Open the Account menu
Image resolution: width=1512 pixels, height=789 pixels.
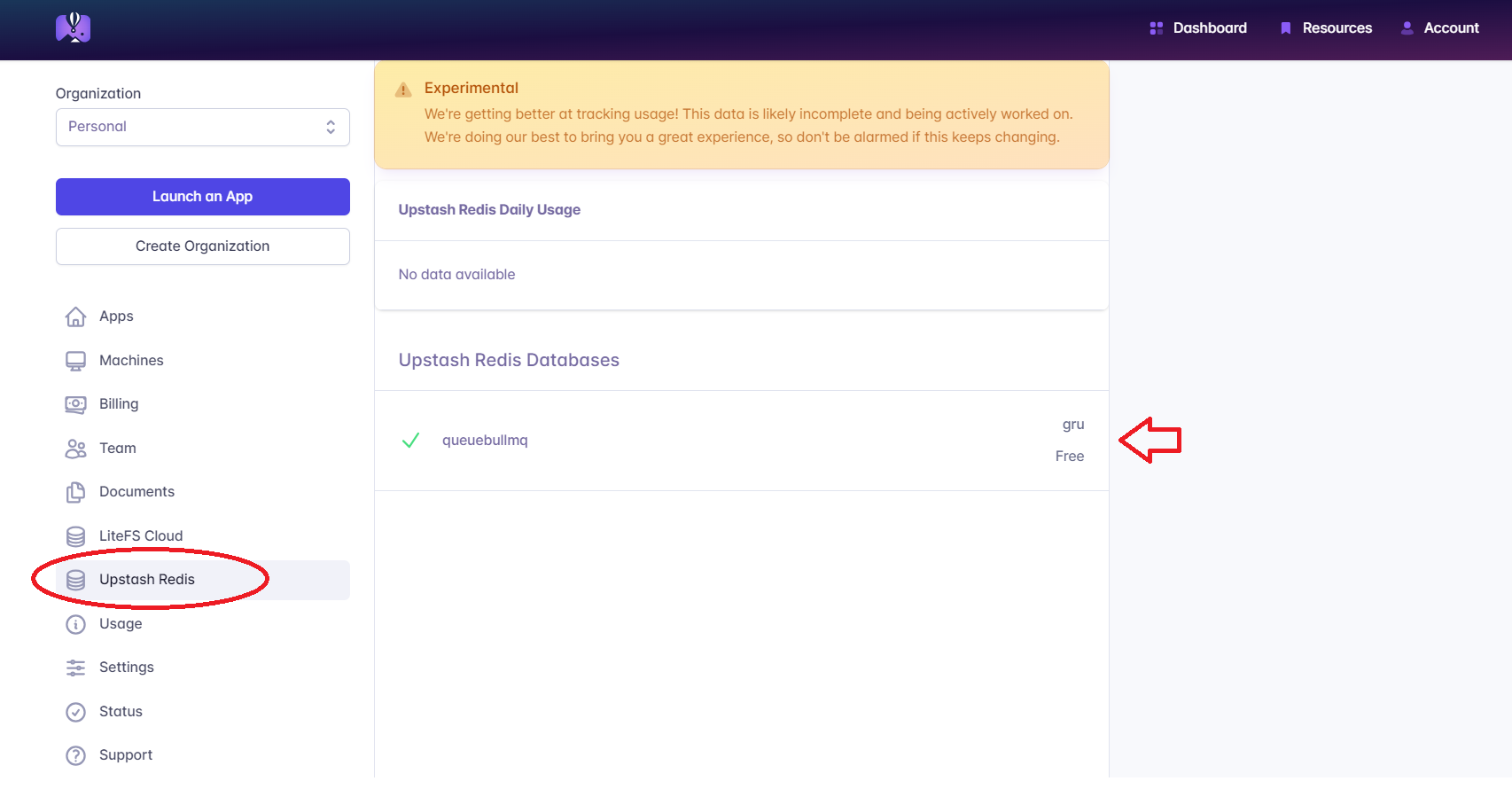coord(1440,28)
